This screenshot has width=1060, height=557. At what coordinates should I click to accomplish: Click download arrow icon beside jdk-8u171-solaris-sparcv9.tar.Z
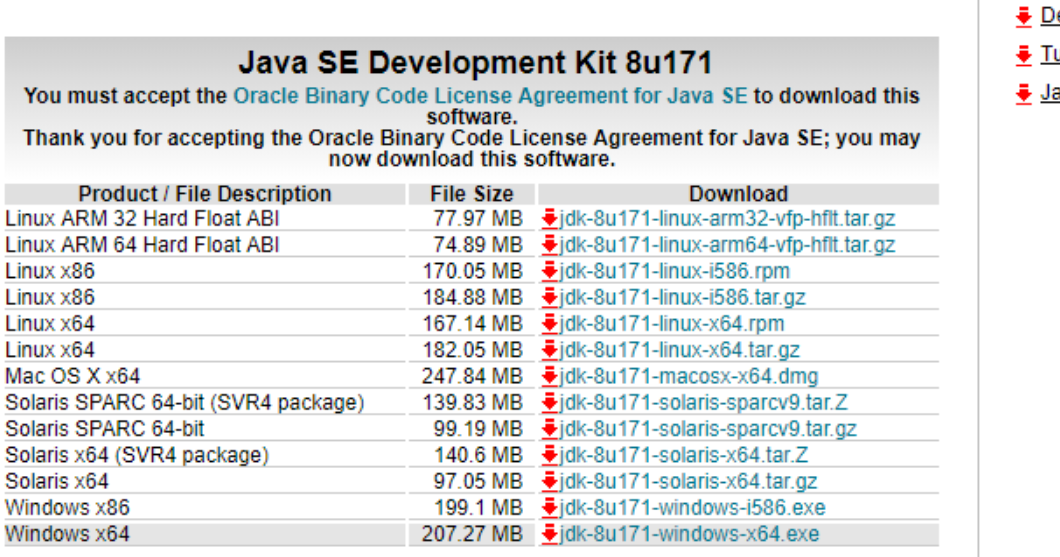(x=550, y=402)
